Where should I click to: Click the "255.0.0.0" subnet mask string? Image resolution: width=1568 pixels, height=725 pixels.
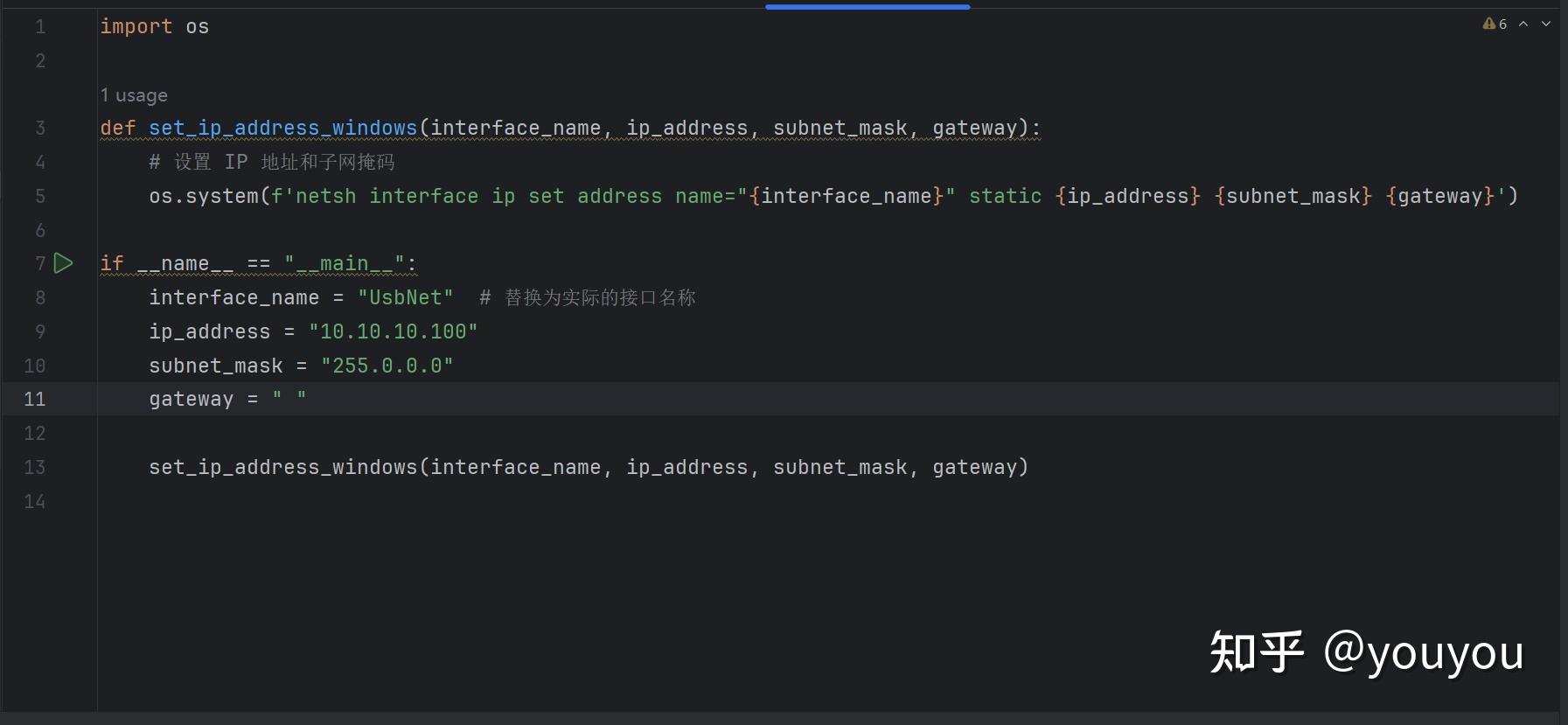(387, 366)
